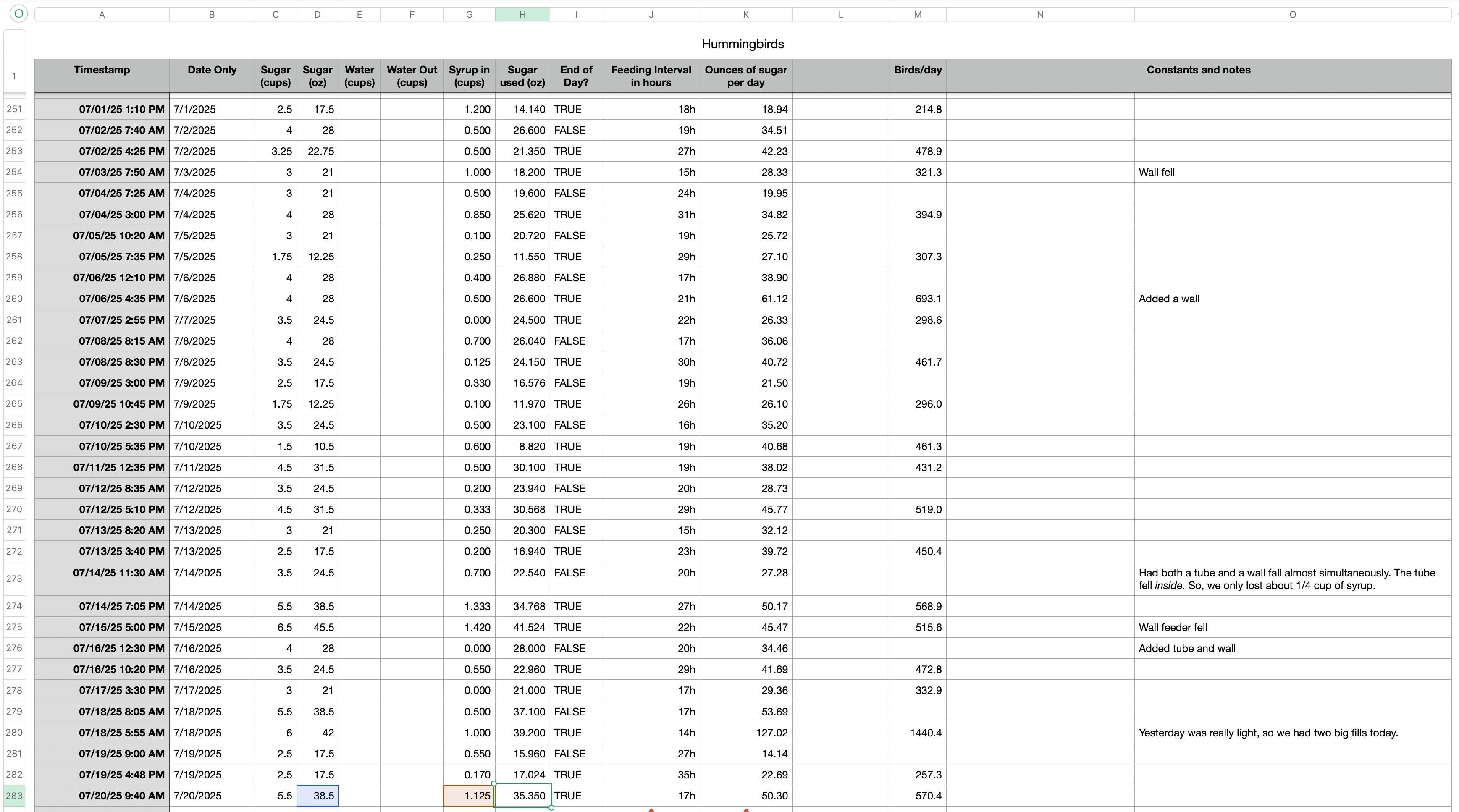Select Birds/day value 693.1
1459x812 pixels.
918,299
